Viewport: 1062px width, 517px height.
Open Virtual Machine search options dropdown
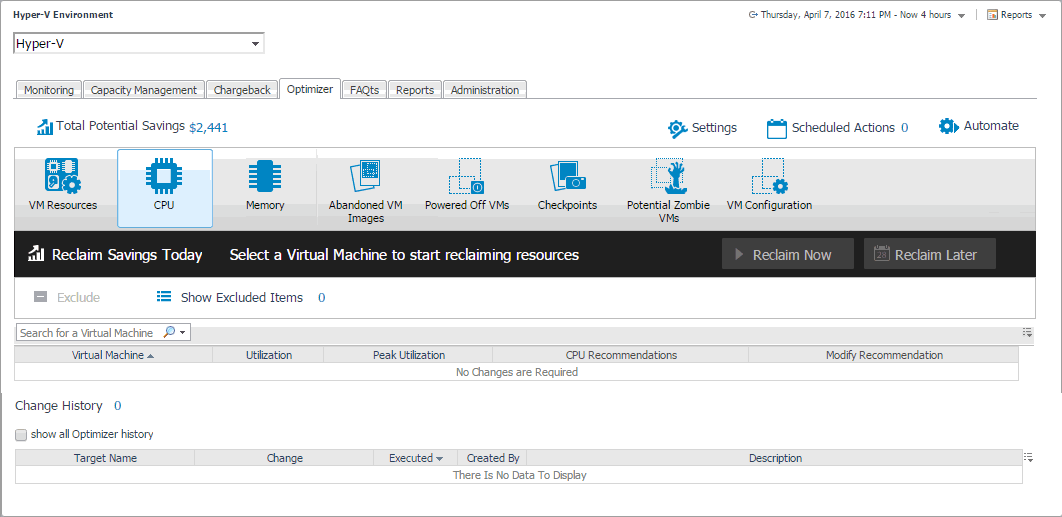click(x=184, y=333)
